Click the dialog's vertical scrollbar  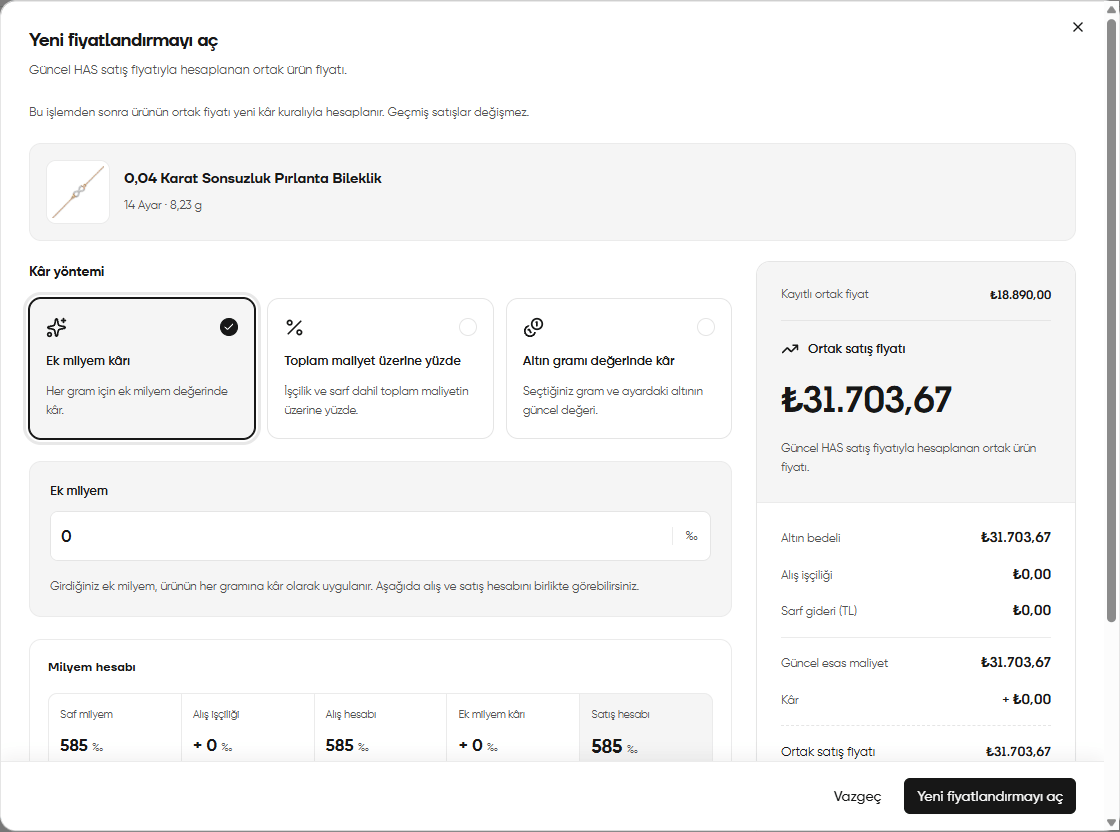tap(1111, 321)
